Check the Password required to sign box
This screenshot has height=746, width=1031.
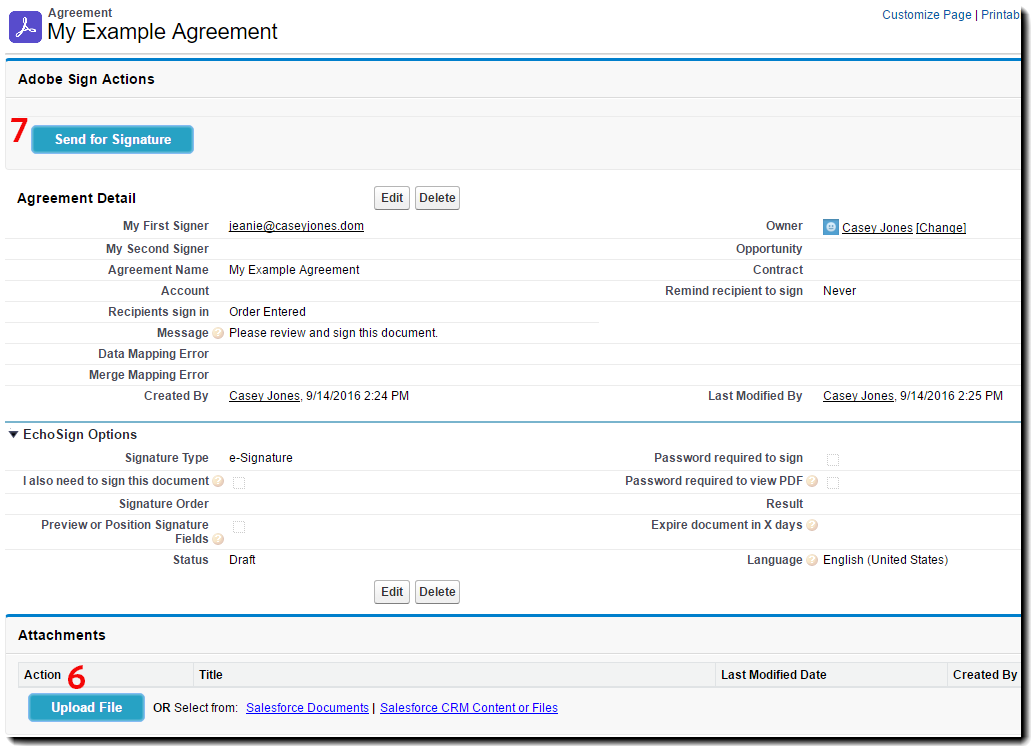tap(833, 459)
